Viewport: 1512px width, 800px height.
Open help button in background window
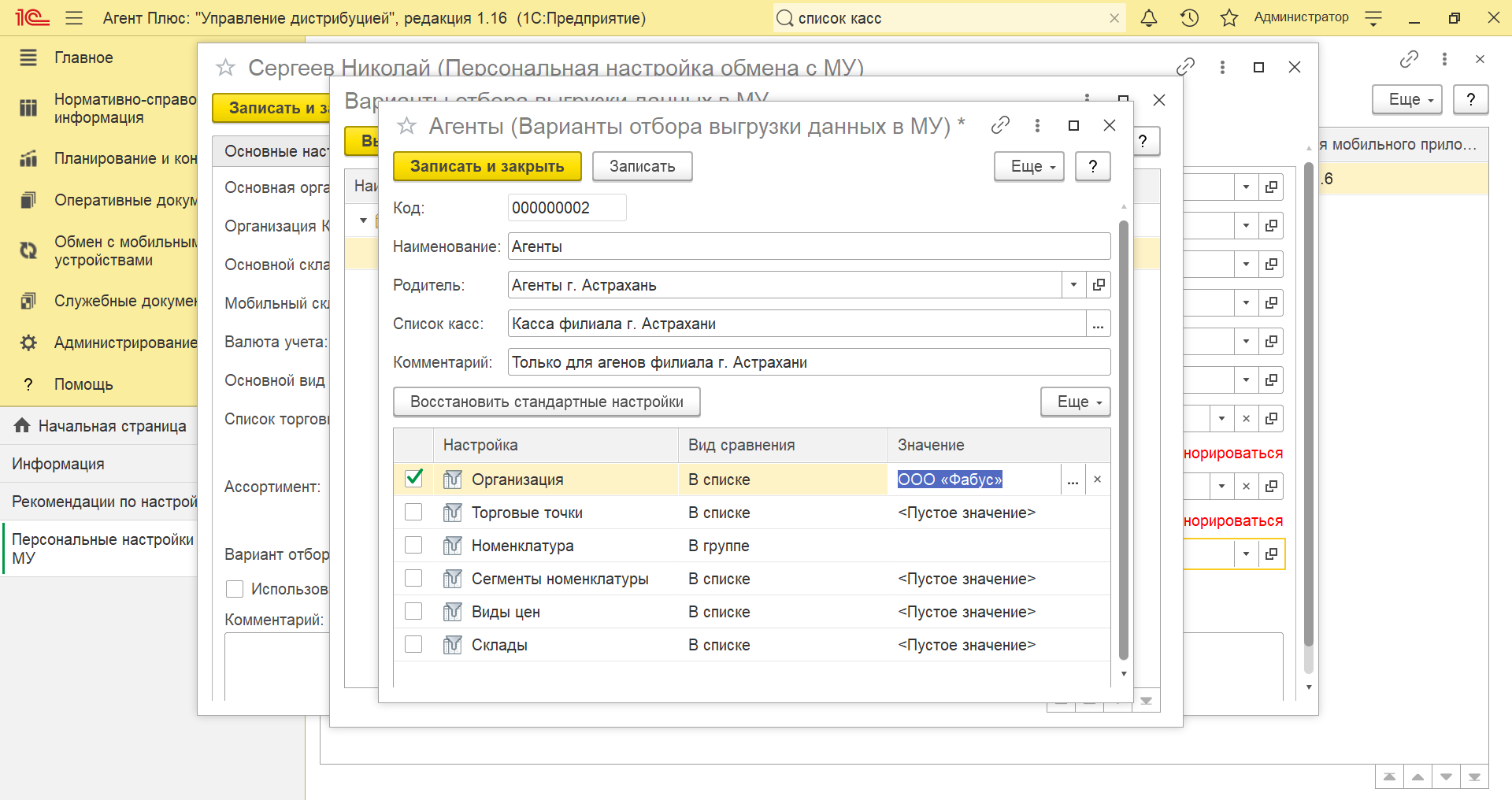coord(1470,99)
